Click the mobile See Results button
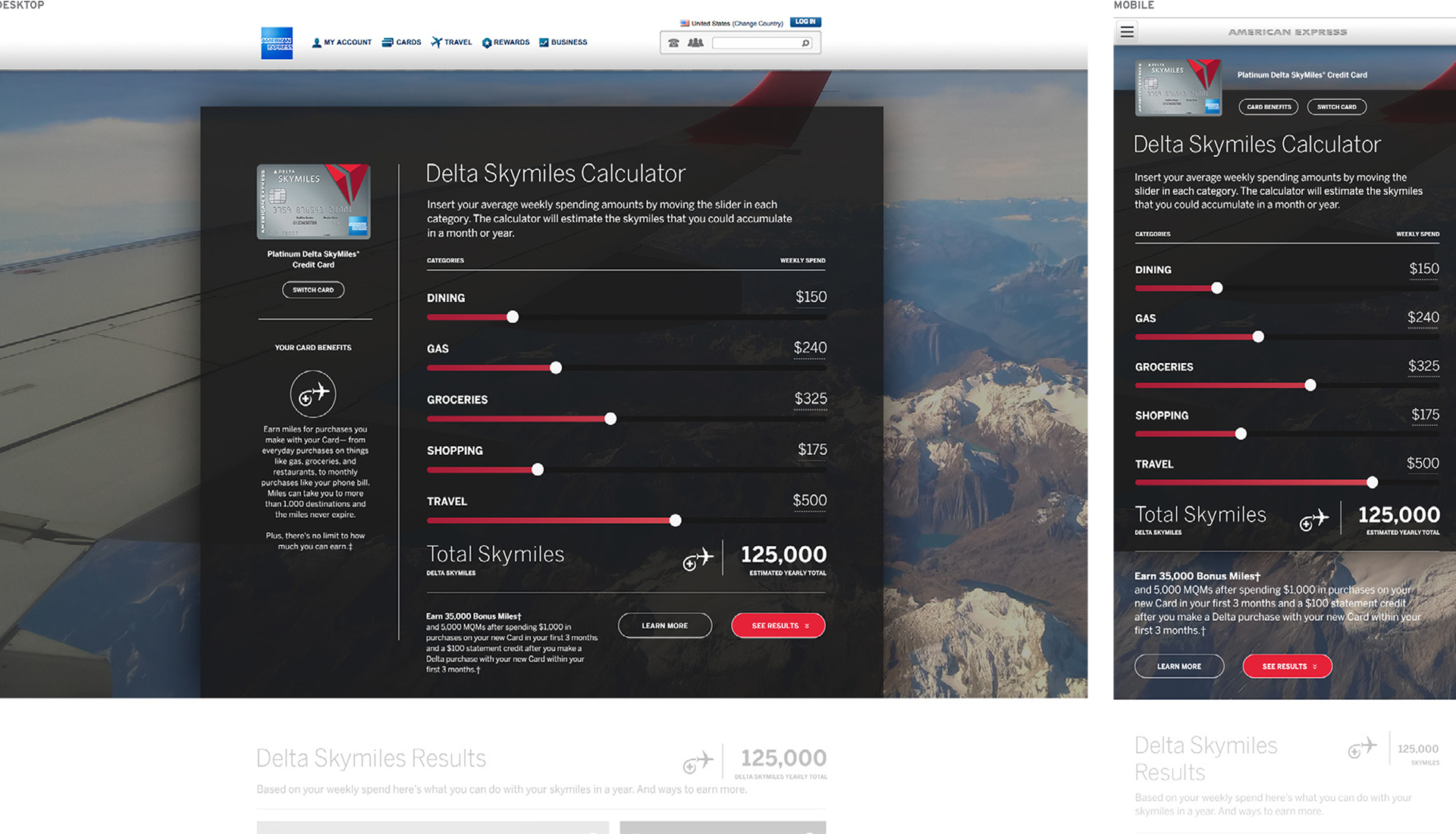This screenshot has width=1456, height=834. (1288, 666)
